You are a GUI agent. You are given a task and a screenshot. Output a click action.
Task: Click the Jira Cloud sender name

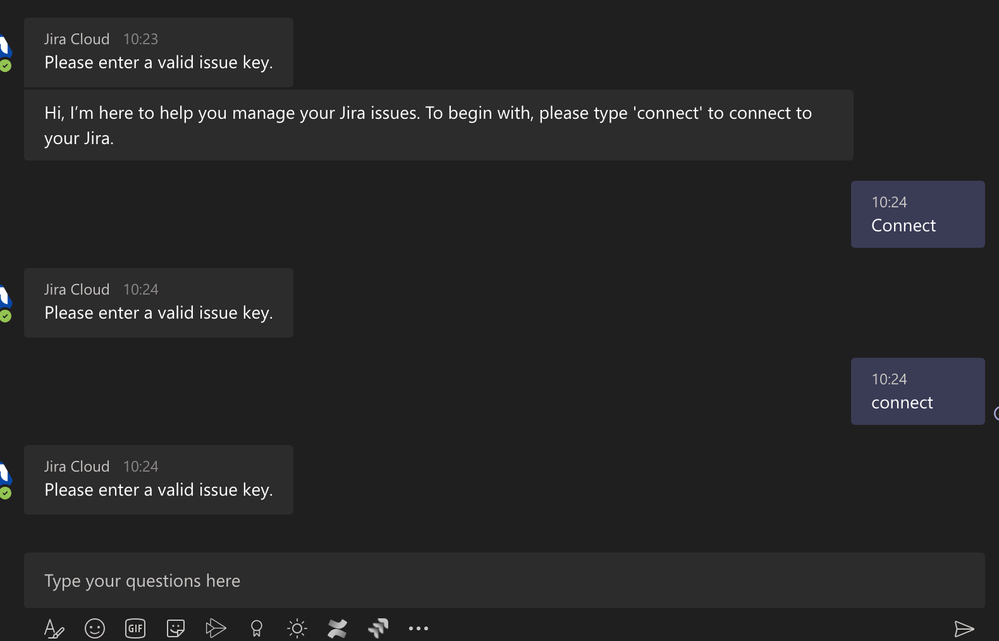(x=77, y=39)
